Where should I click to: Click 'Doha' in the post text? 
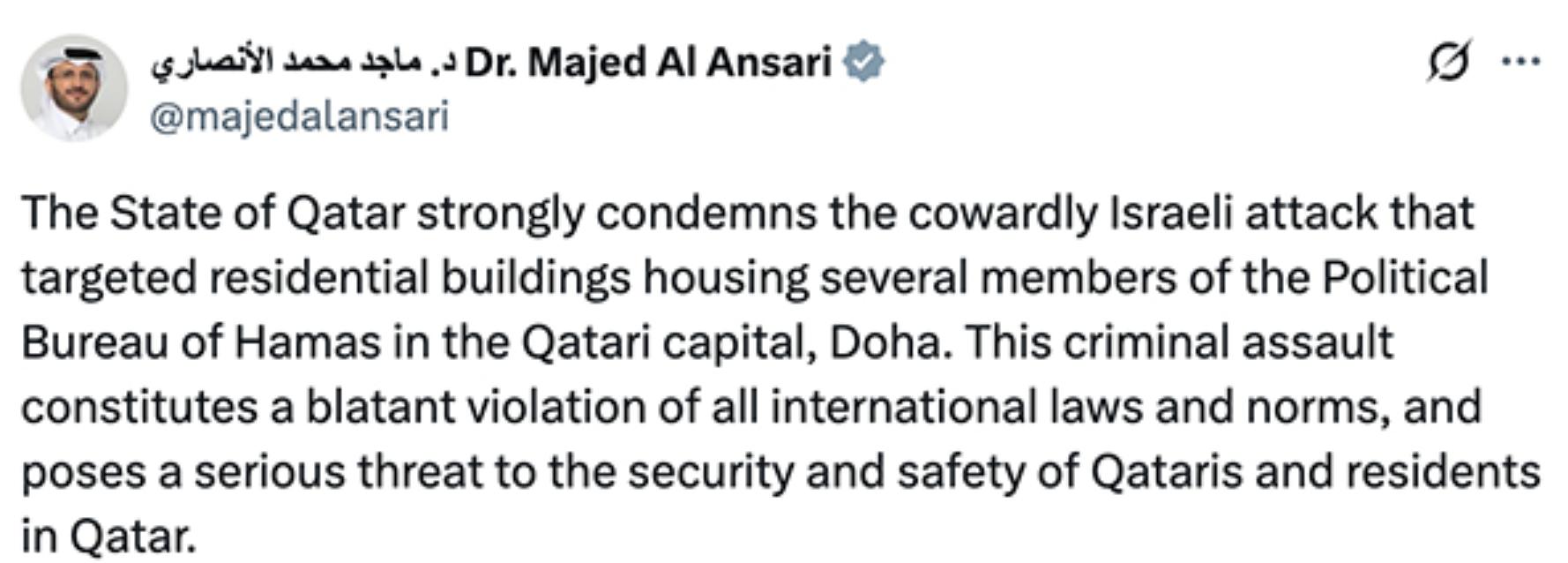pyautogui.click(x=891, y=342)
